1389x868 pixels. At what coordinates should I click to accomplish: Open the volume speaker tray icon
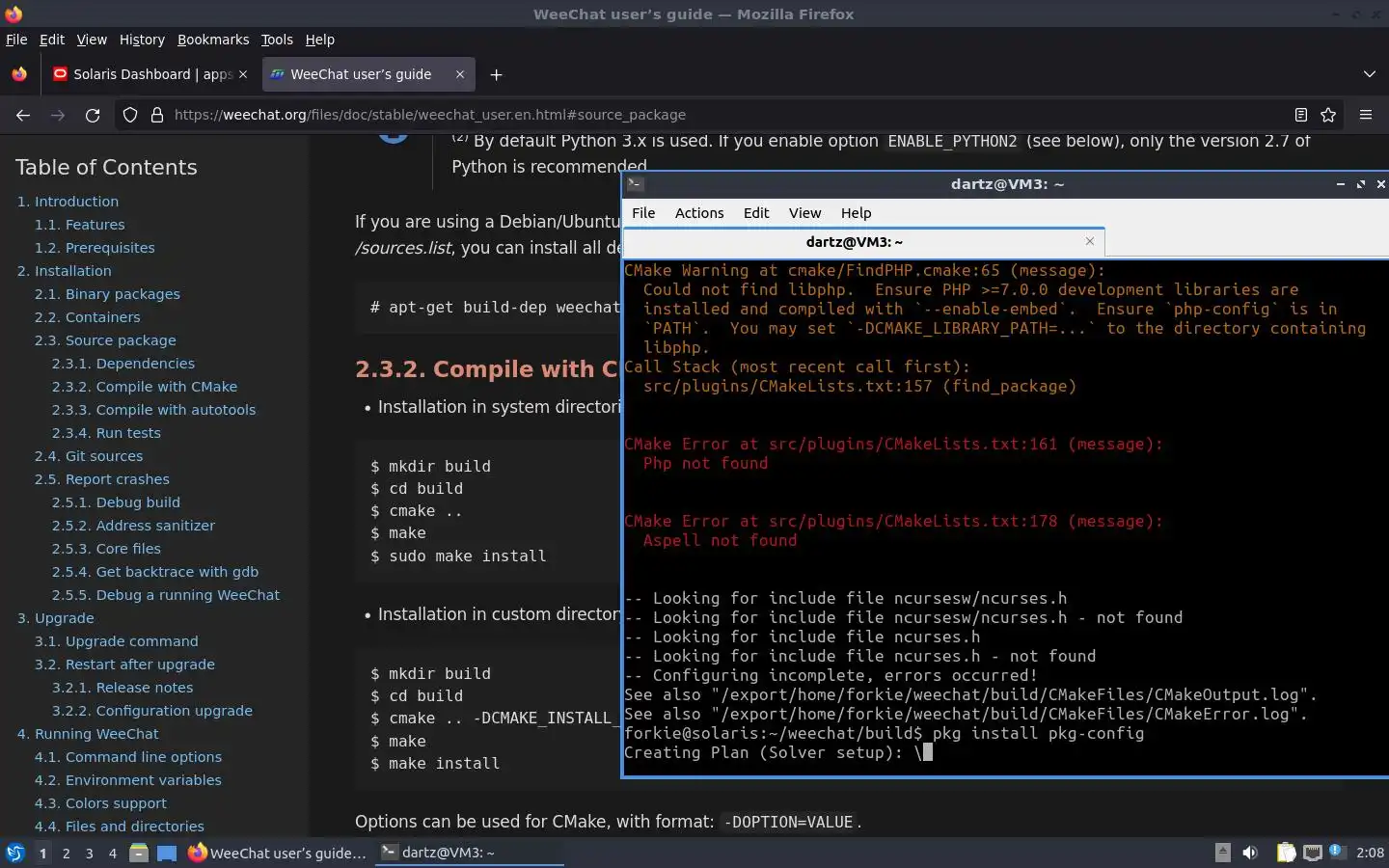click(1250, 853)
